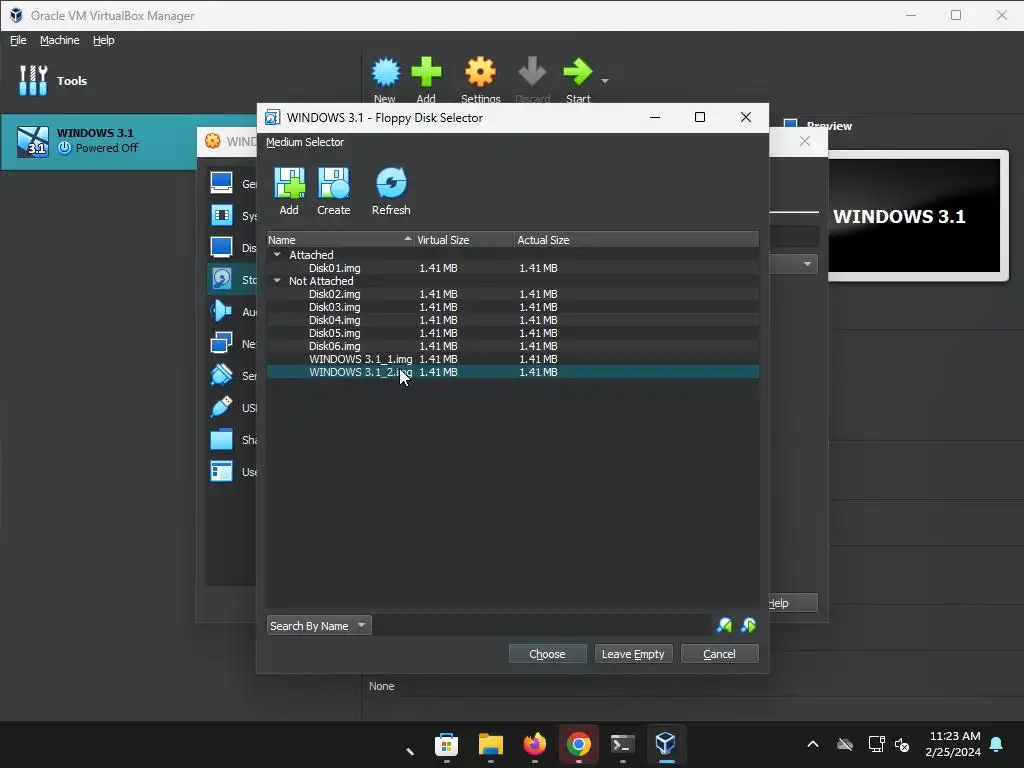The image size is (1024, 768).
Task: Open the Help menu
Action: (x=103, y=40)
